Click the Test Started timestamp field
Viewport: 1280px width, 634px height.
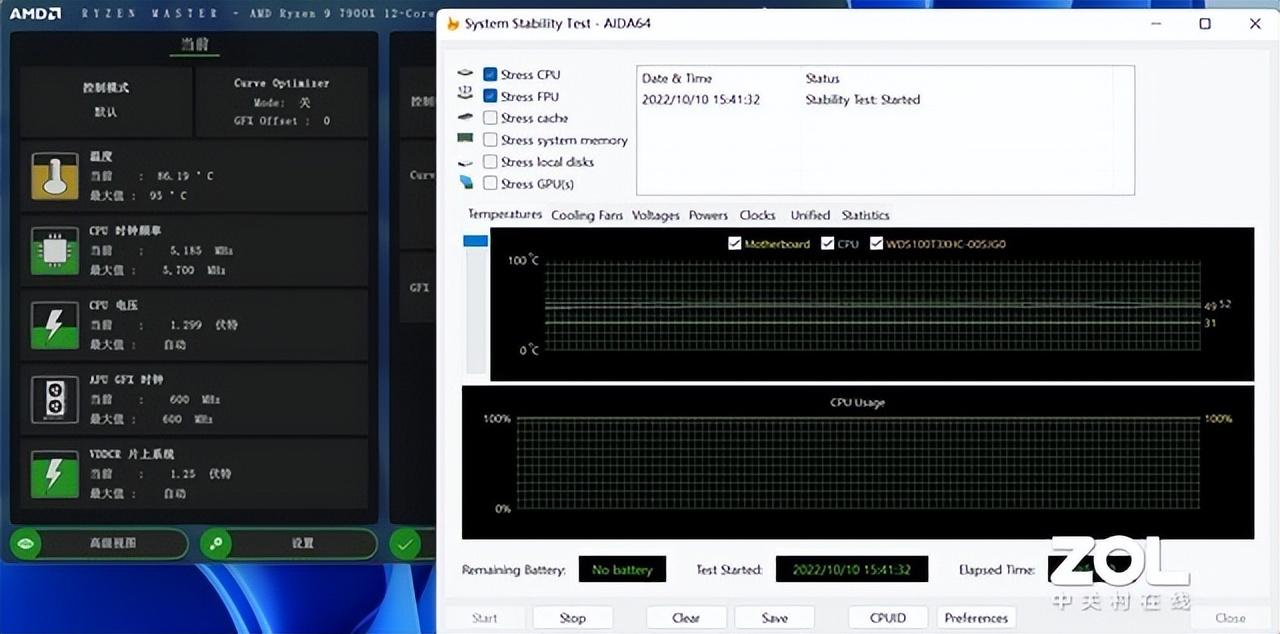[852, 570]
